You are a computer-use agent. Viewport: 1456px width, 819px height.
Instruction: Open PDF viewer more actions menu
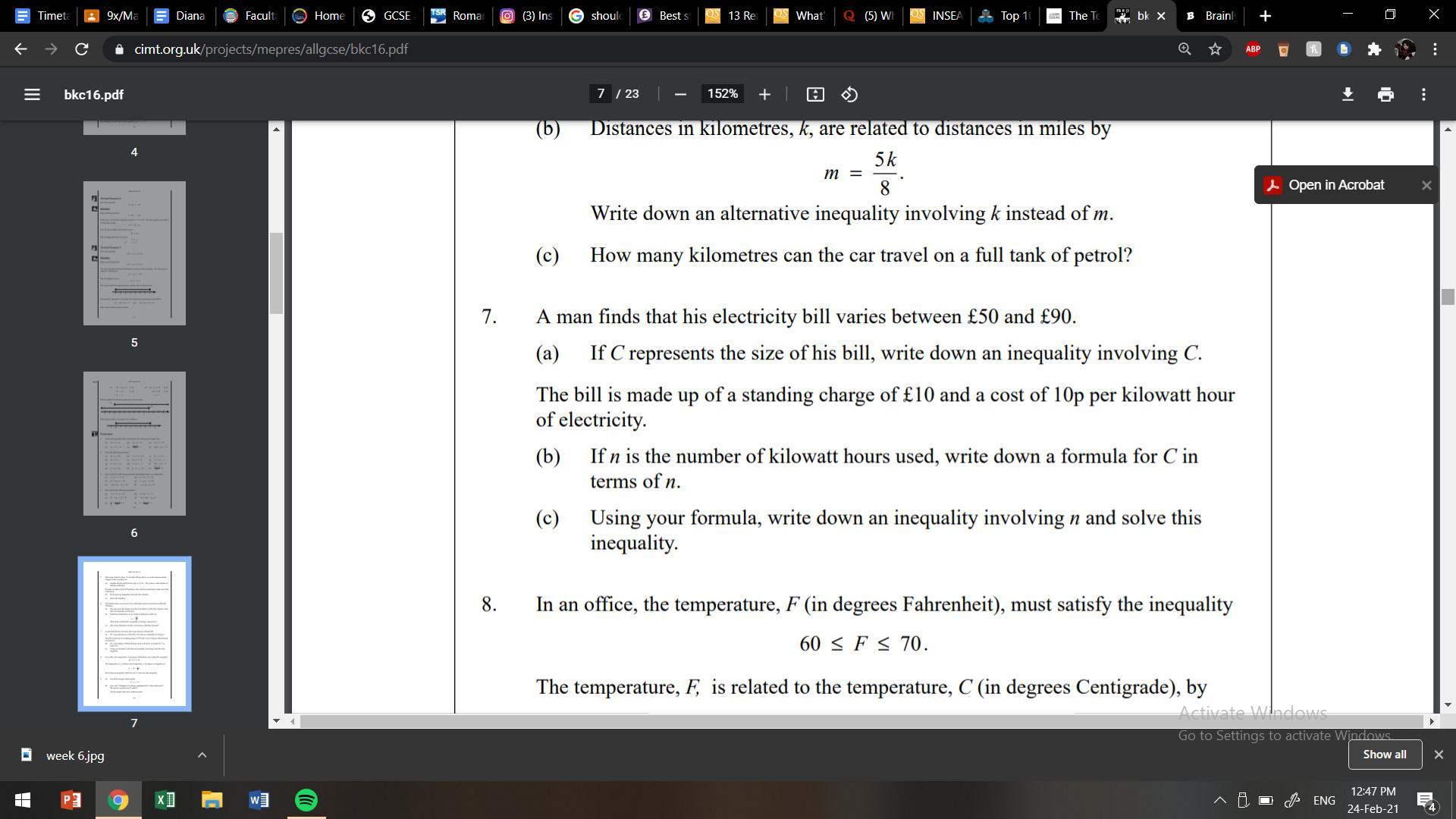(1423, 94)
